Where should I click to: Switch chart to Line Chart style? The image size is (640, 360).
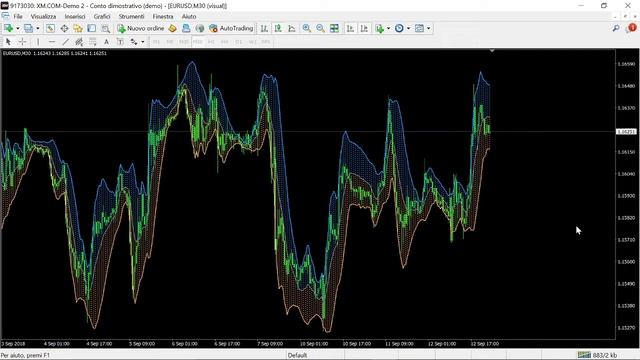pyautogui.click(x=292, y=28)
